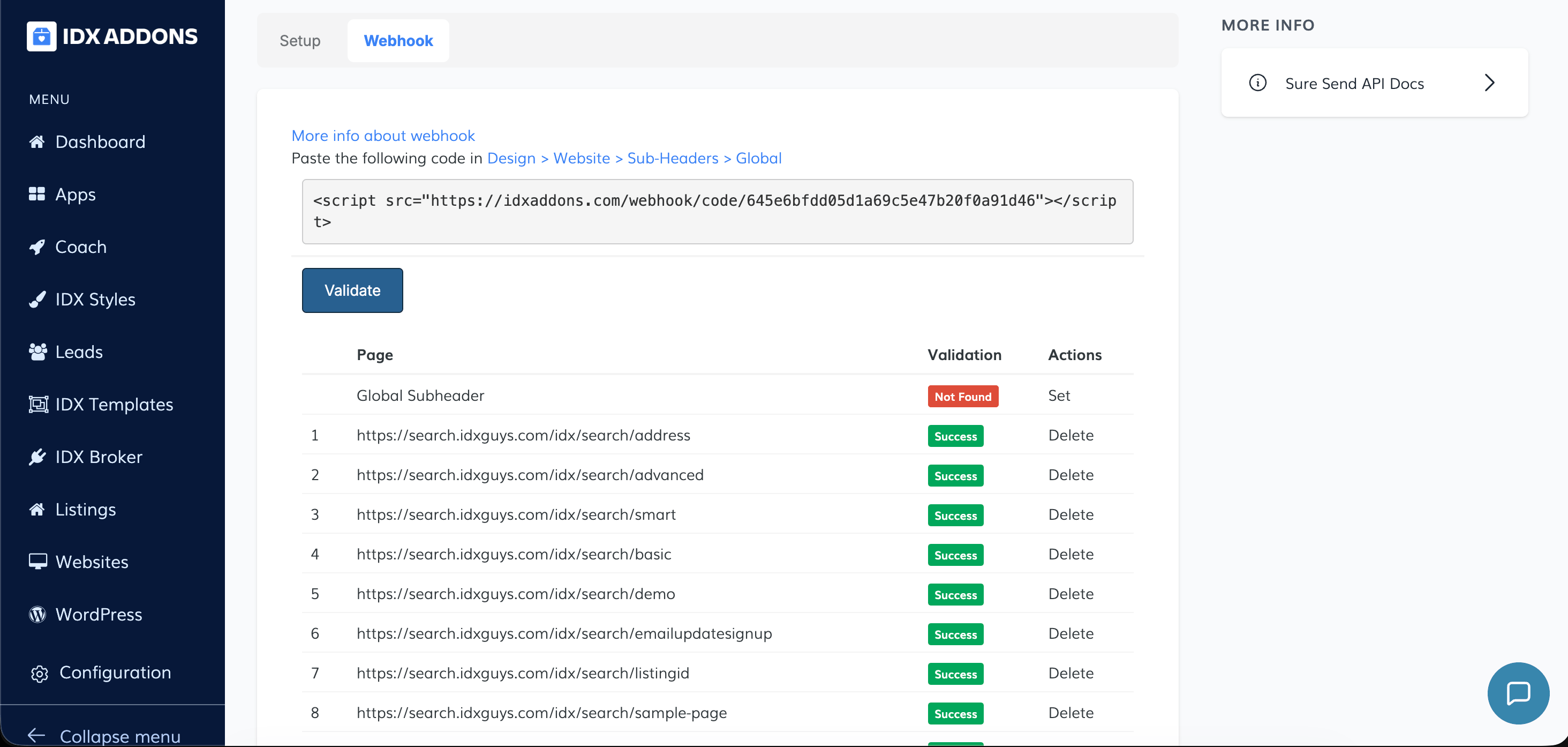The width and height of the screenshot is (1568, 747).
Task: Select the Webhook tab
Action: [398, 41]
